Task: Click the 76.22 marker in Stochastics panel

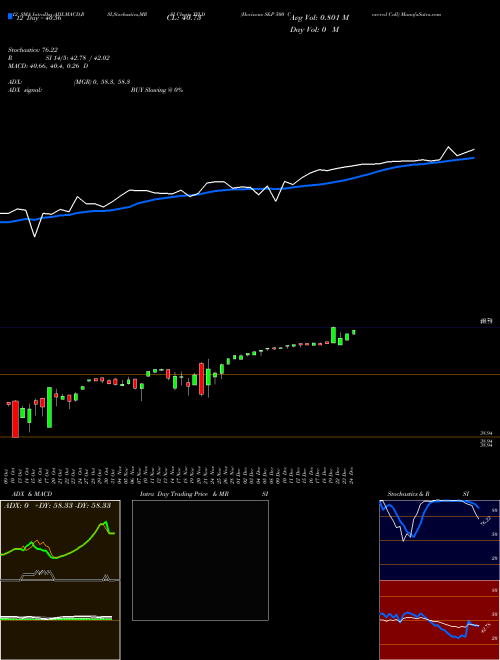Action: click(x=485, y=522)
